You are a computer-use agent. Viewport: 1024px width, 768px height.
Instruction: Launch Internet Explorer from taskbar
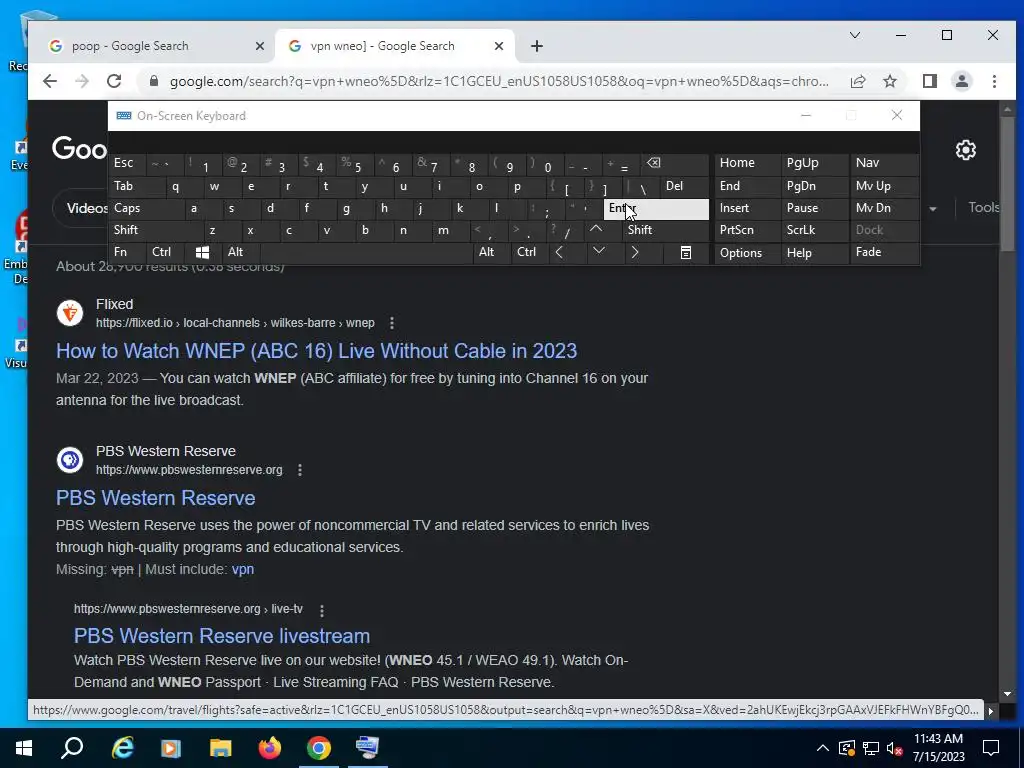tap(122, 748)
